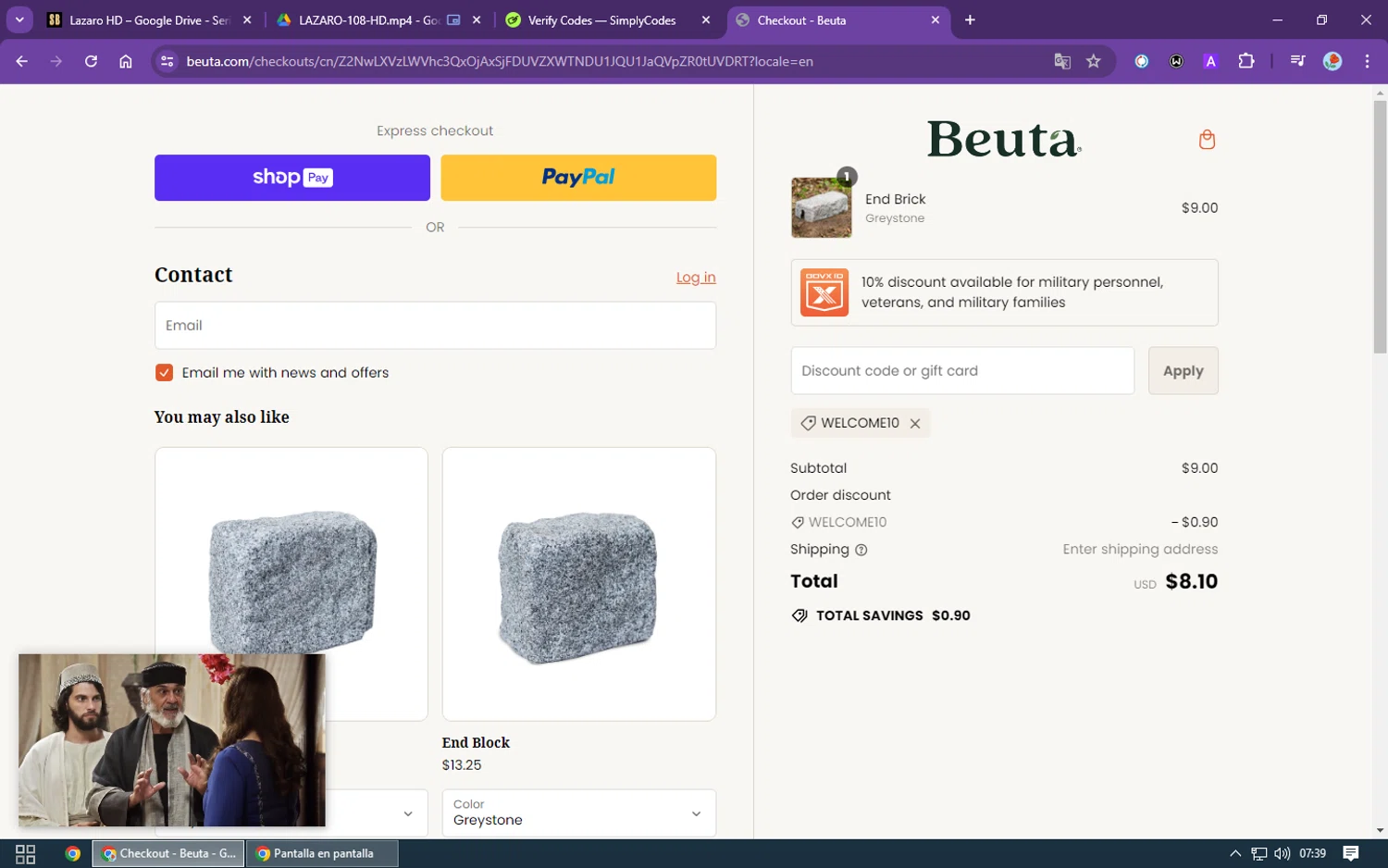
Task: Click the page vertical scrollbar thumb
Action: point(1380,227)
